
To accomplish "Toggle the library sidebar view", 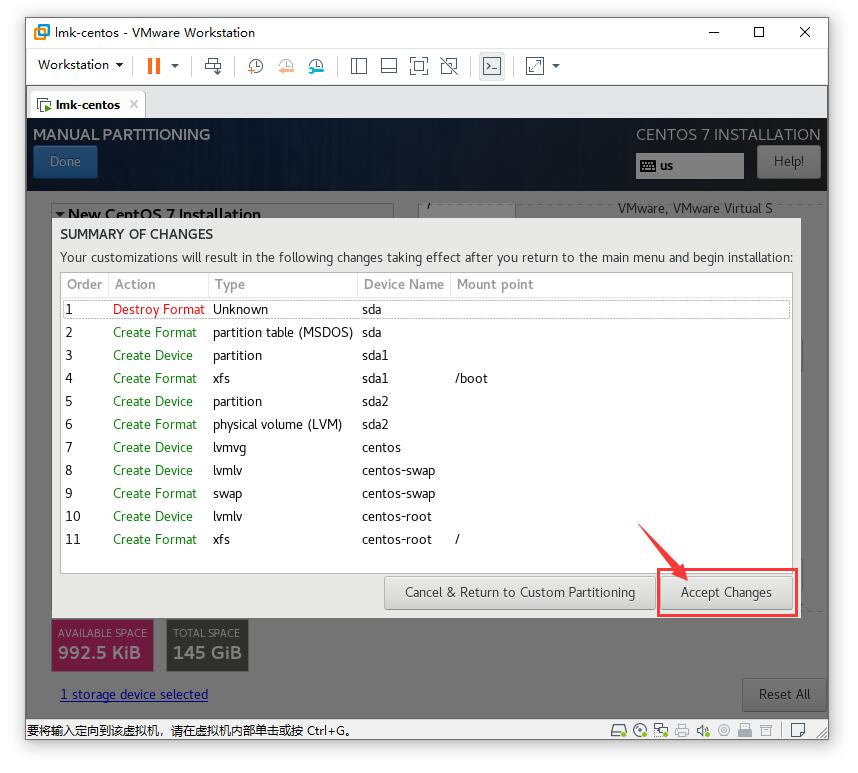I will 359,66.
